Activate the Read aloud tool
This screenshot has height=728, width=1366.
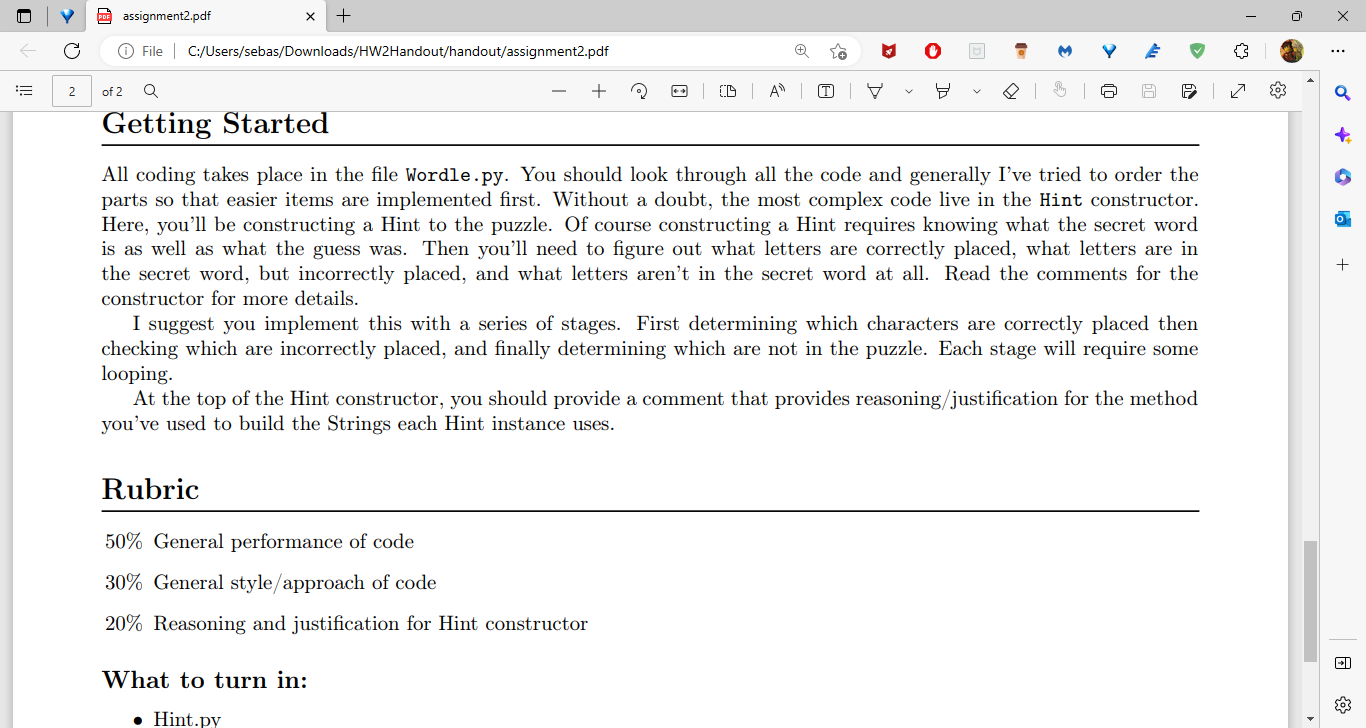click(x=776, y=90)
